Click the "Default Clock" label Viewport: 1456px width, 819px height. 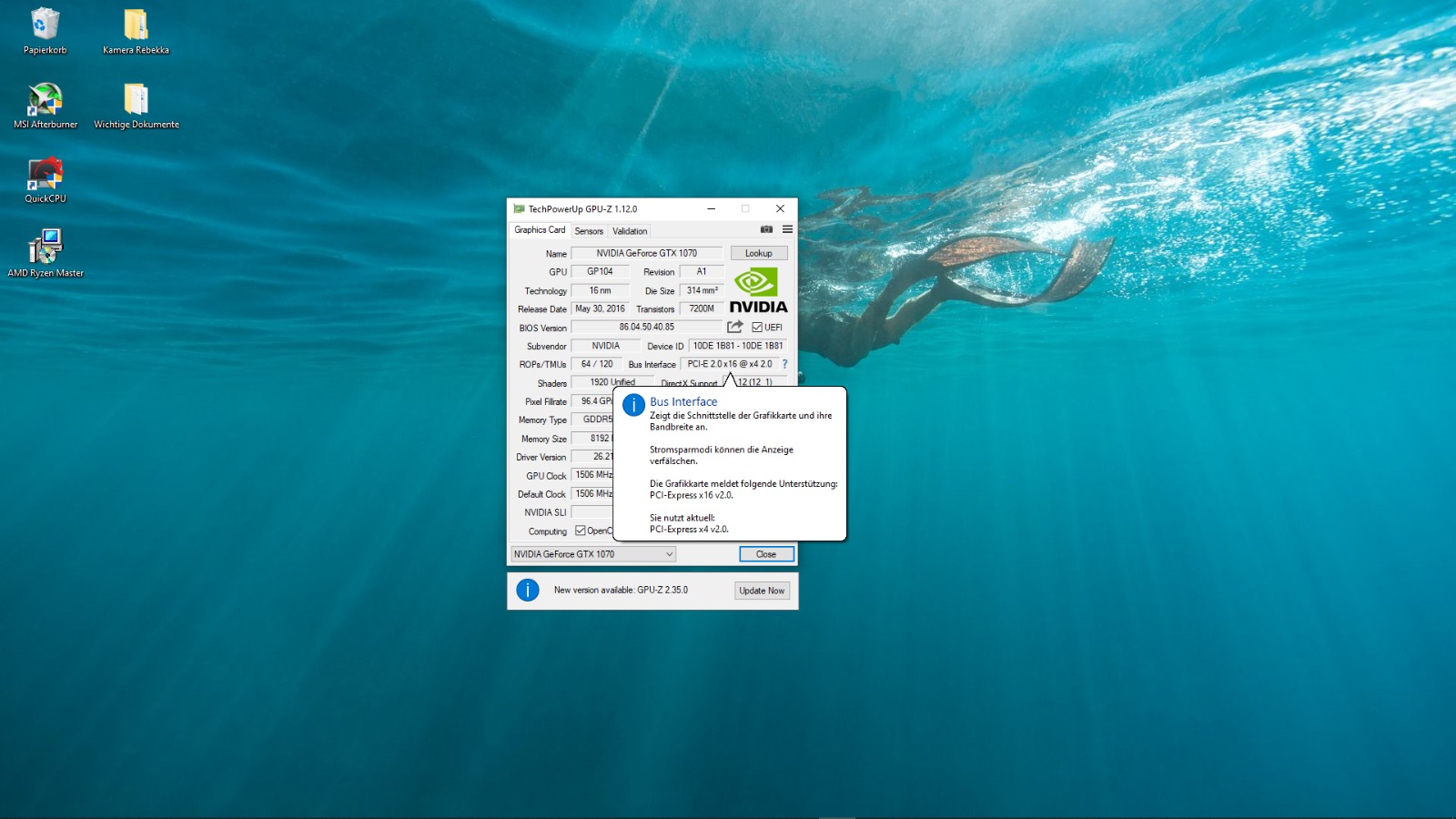(x=541, y=494)
